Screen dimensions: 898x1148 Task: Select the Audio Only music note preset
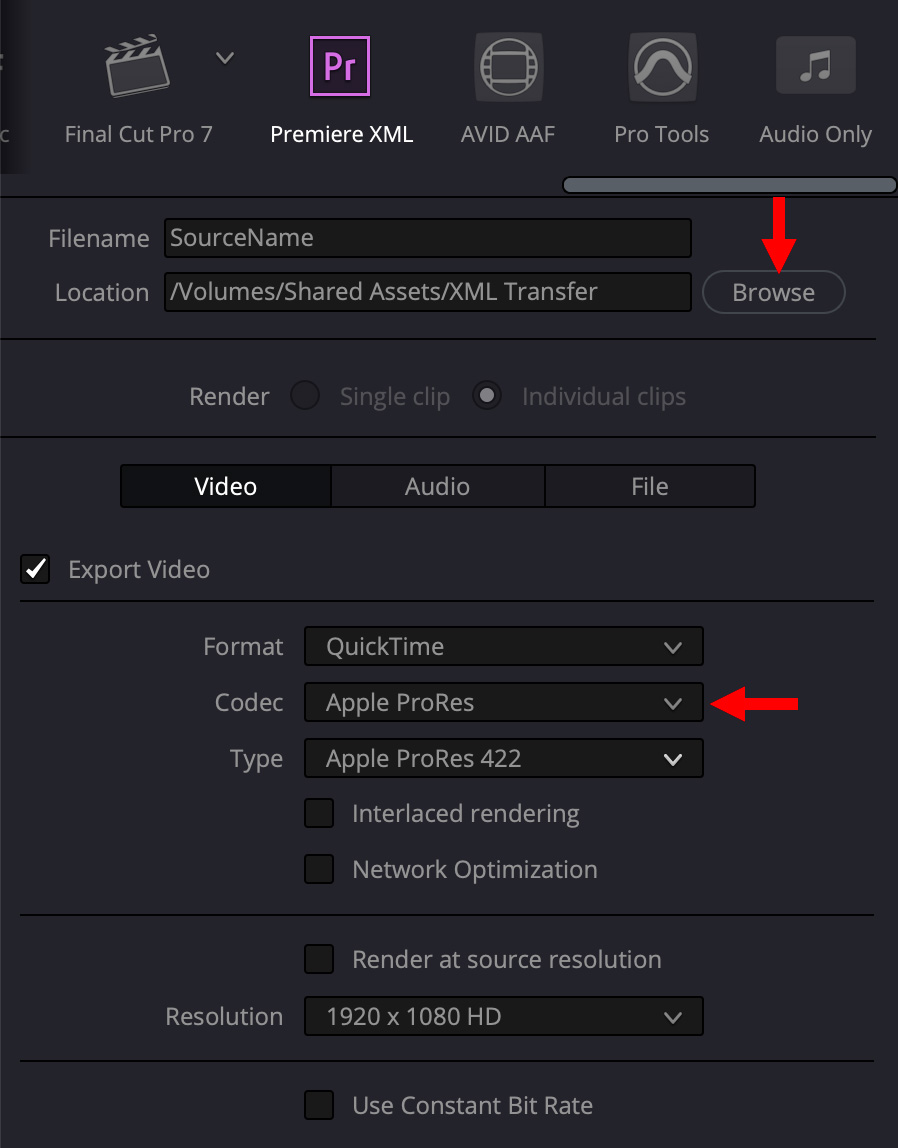tap(815, 65)
